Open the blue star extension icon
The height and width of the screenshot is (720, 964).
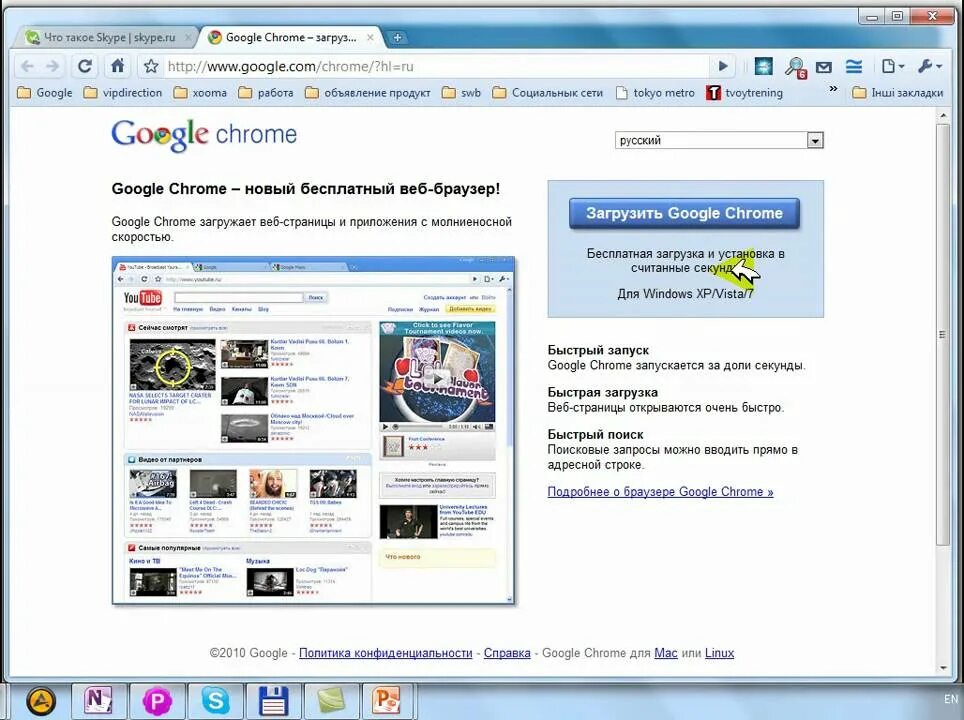[x=764, y=66]
